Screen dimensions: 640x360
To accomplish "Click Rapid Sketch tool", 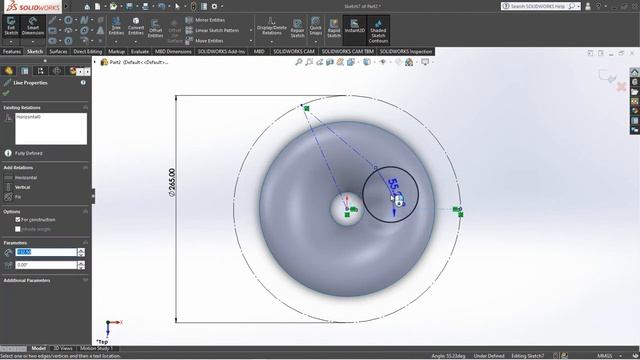I will point(334,29).
